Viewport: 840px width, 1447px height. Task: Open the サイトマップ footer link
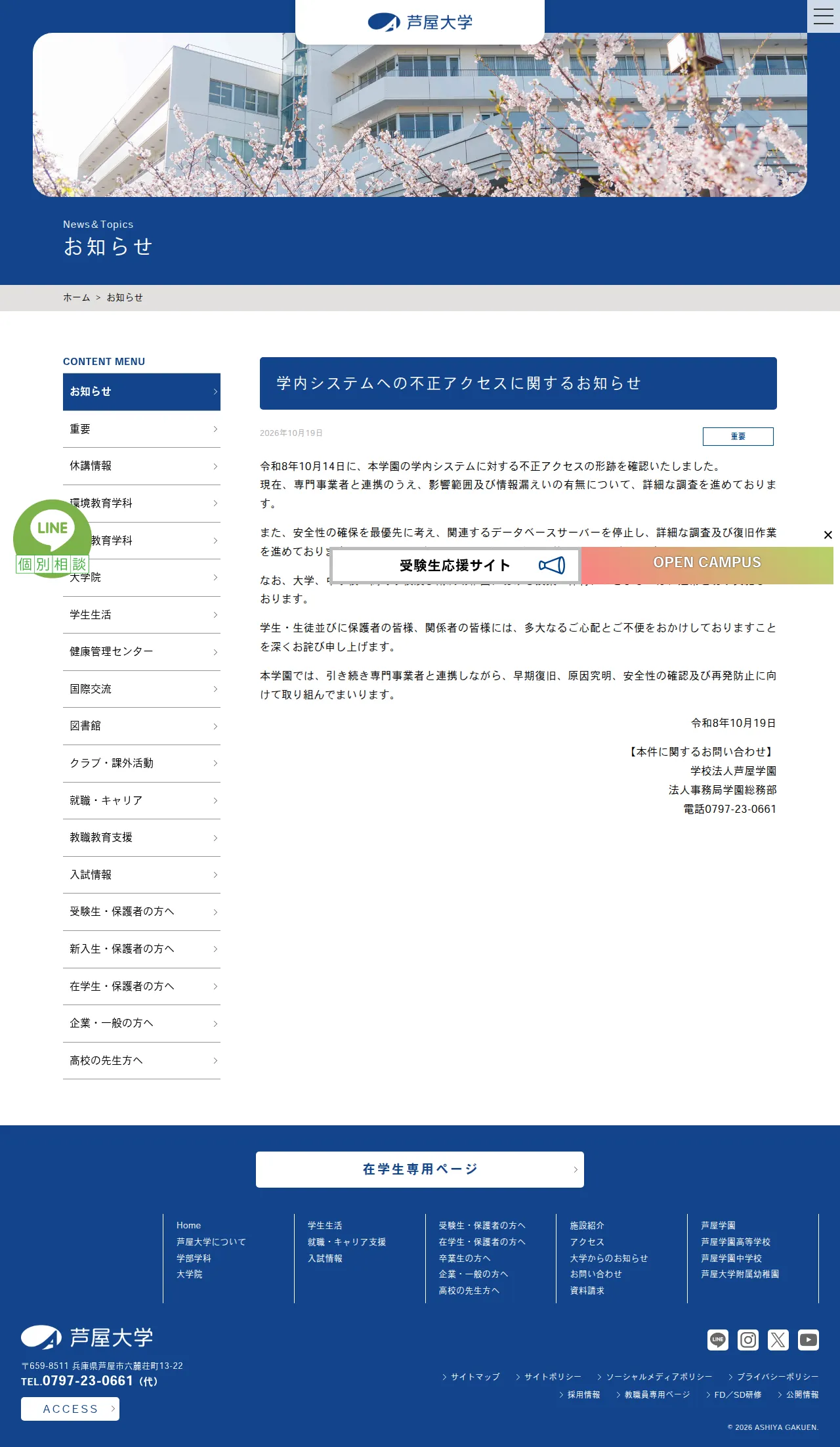click(x=471, y=1377)
